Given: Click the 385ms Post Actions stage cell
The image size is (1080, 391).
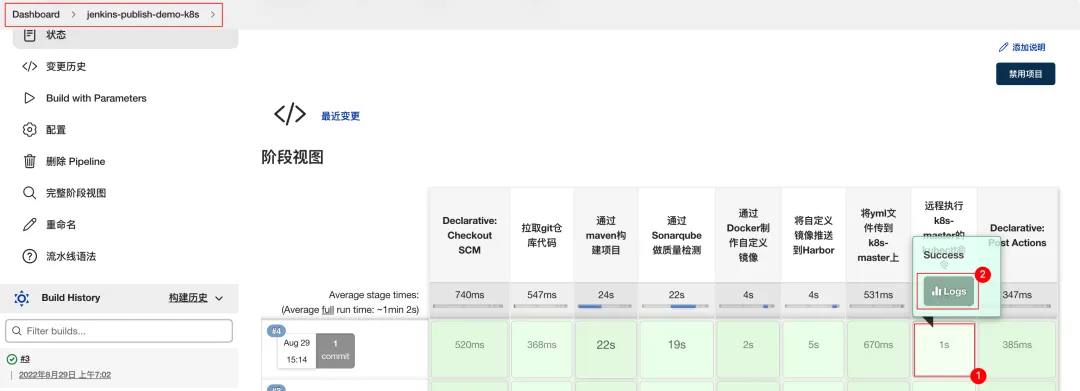Looking at the screenshot, I should [x=1017, y=349].
